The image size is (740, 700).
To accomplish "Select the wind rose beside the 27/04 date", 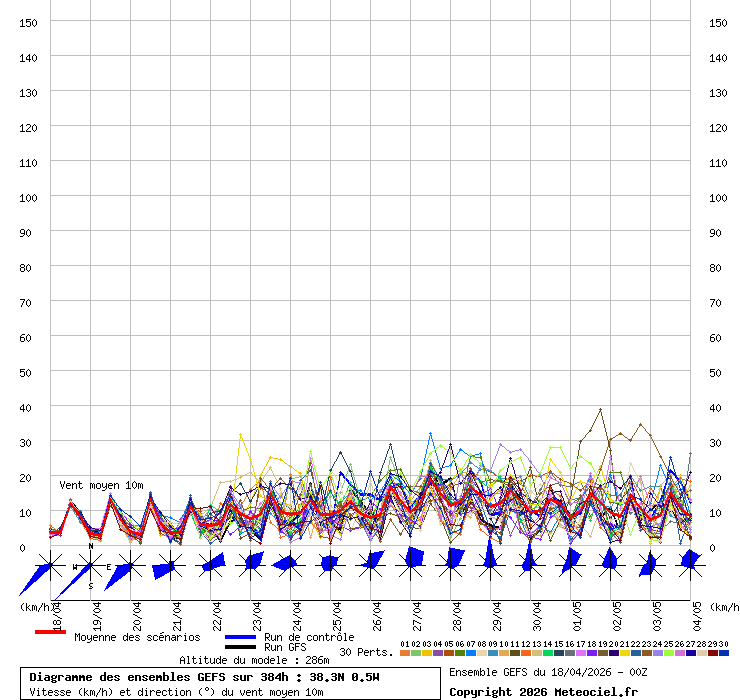I will tap(411, 563).
